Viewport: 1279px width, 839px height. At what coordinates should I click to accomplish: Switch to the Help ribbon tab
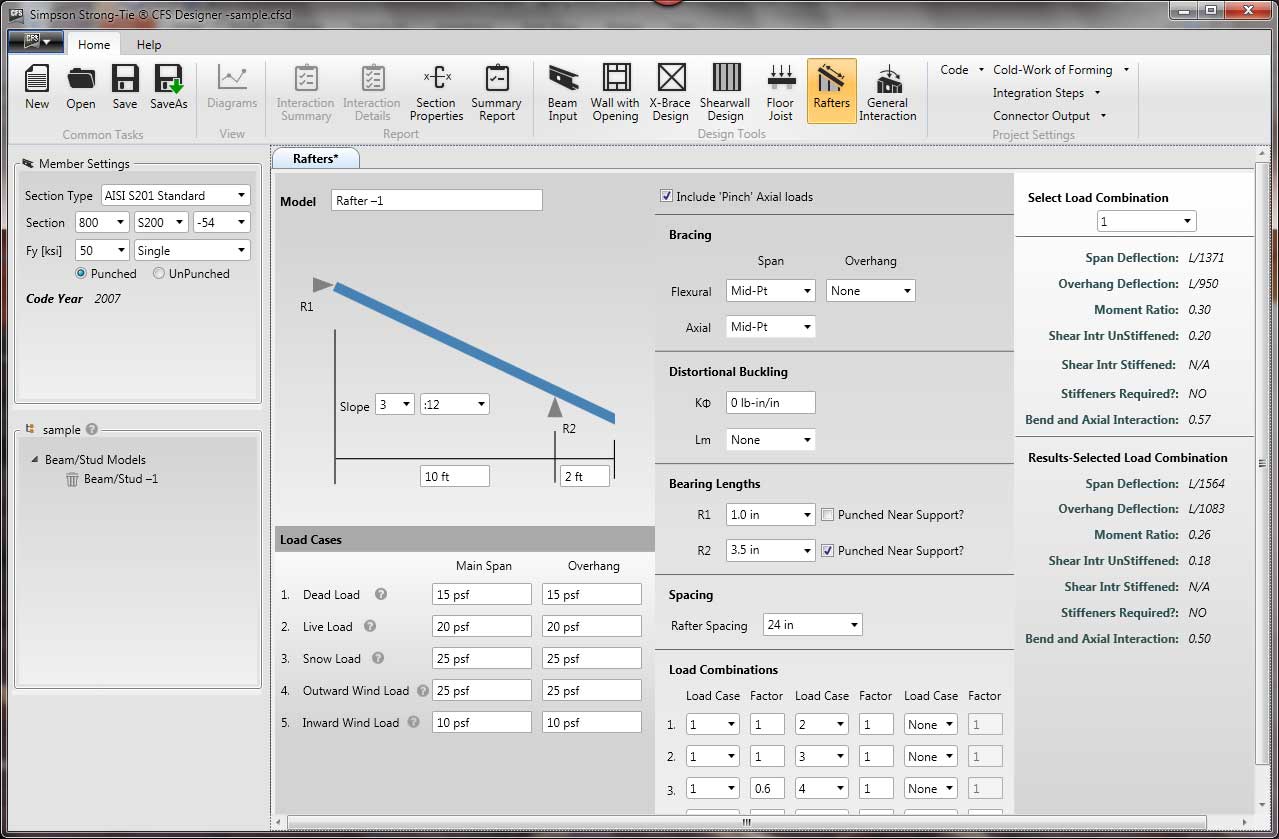tap(148, 44)
